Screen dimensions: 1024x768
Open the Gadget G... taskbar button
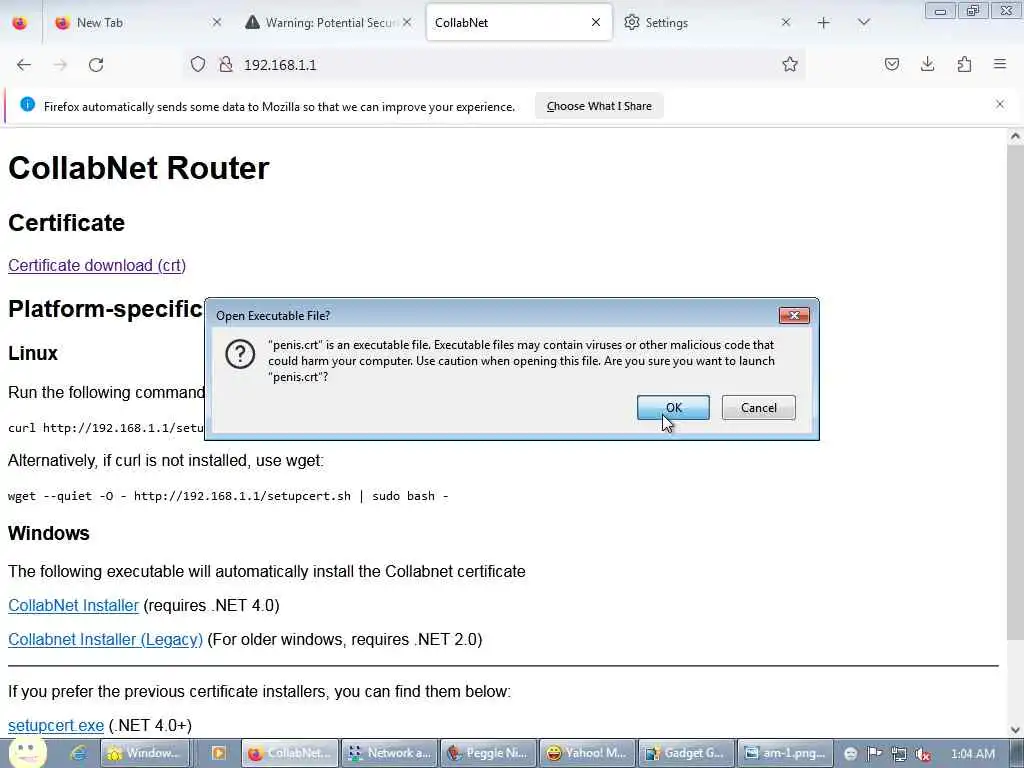[686, 753]
